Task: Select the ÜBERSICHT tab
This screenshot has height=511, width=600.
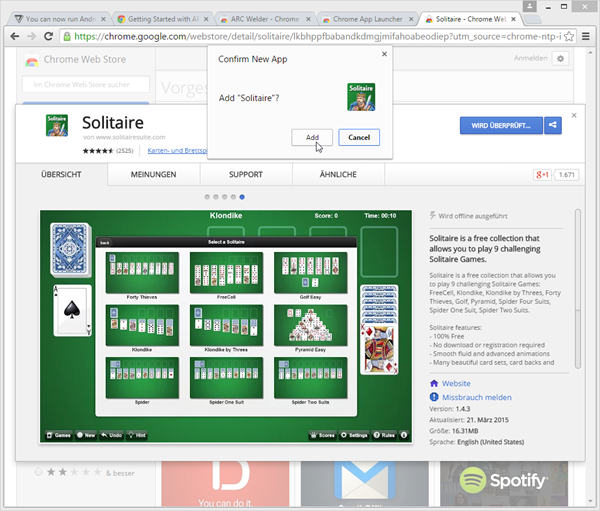Action: coord(61,175)
